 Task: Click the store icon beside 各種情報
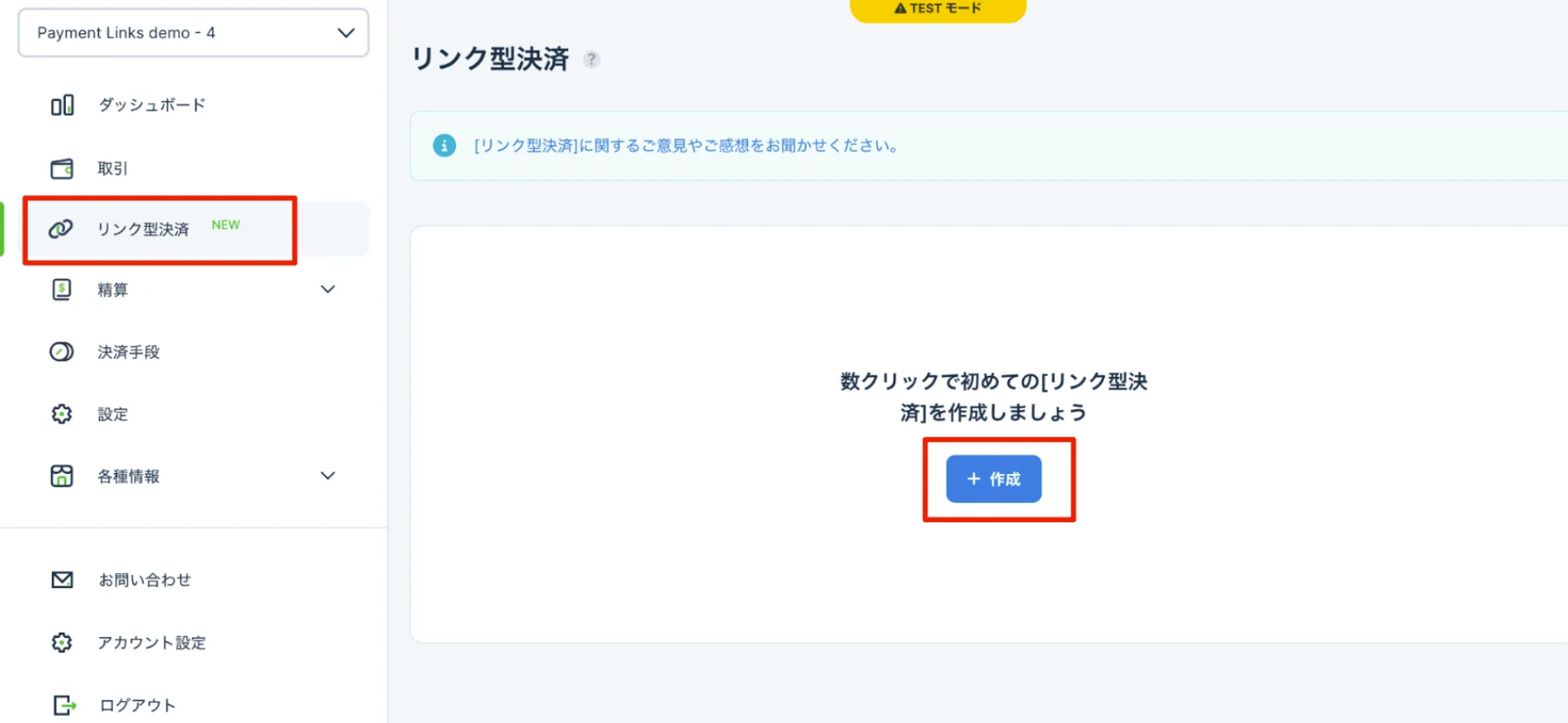(61, 476)
